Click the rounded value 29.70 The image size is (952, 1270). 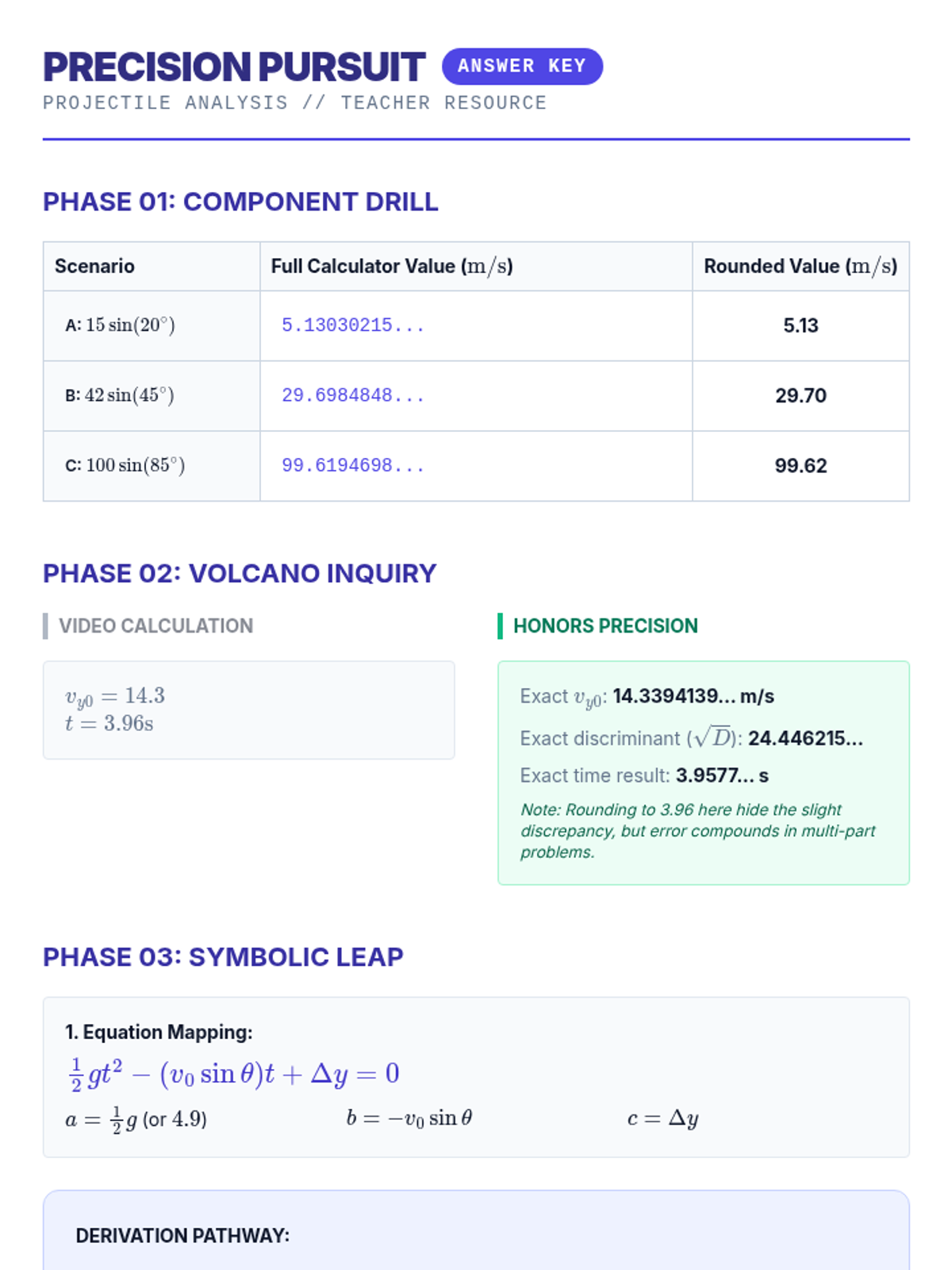tap(800, 395)
